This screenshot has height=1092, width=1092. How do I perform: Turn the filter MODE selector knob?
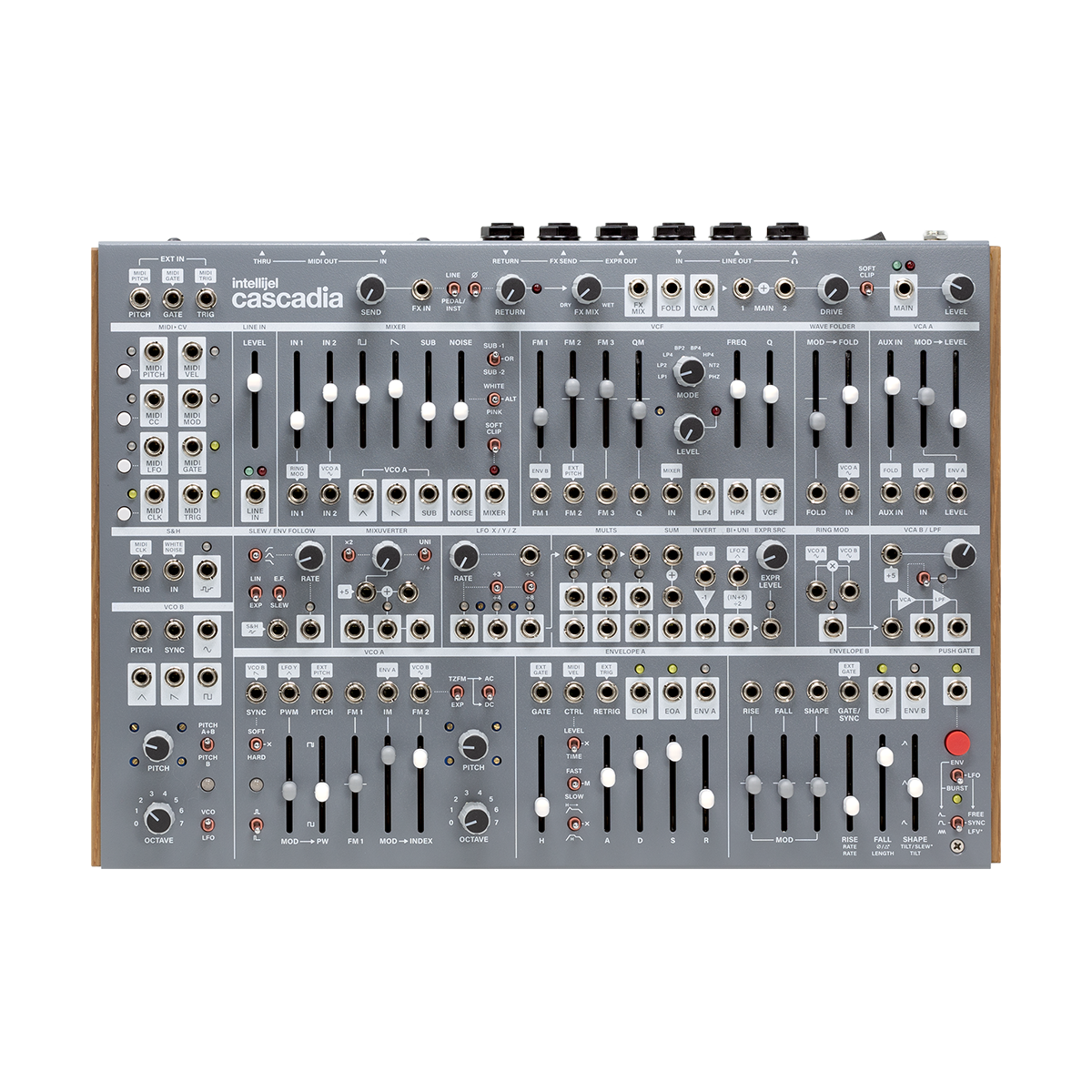click(688, 371)
